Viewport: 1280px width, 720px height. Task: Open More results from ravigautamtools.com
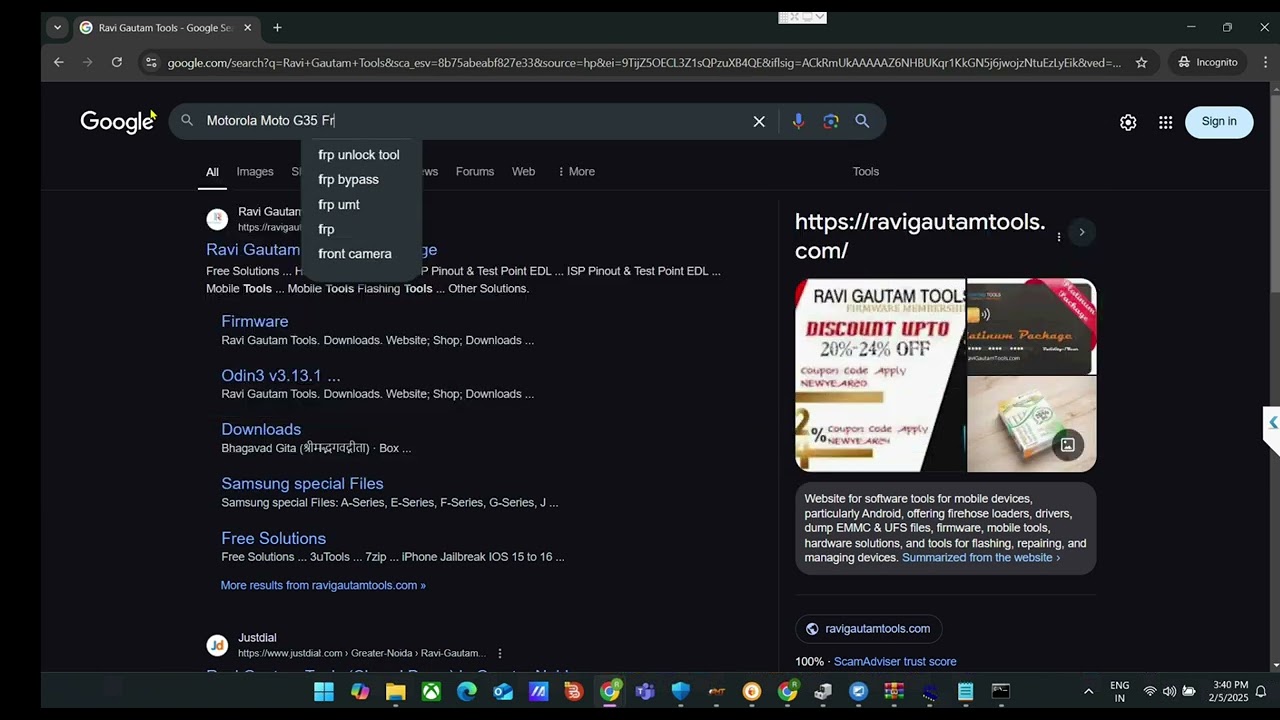[323, 586]
